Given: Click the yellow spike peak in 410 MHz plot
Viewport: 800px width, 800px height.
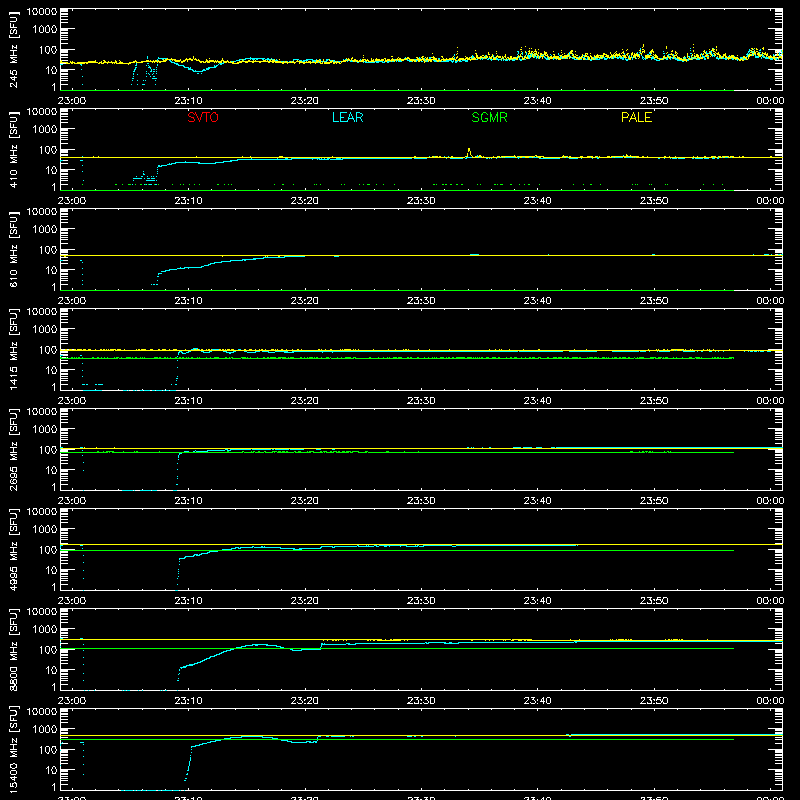Looking at the screenshot, I should (x=469, y=150).
